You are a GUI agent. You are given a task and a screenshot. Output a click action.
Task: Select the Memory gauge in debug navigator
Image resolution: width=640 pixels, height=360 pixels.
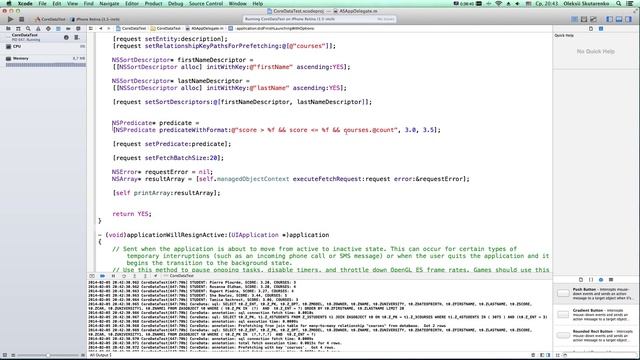click(x=45, y=60)
